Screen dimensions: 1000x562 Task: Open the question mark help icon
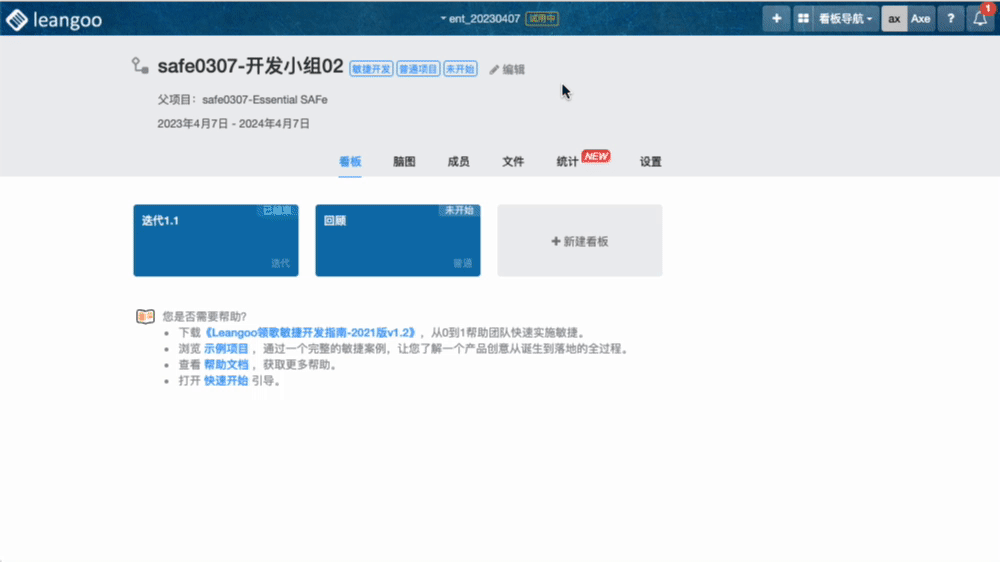click(x=950, y=19)
